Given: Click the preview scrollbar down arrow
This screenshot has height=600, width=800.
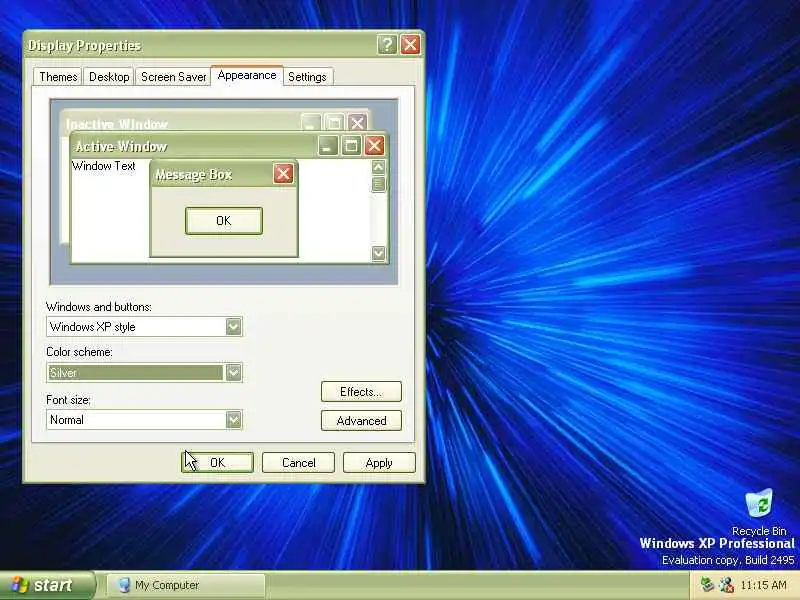Looking at the screenshot, I should click(379, 253).
